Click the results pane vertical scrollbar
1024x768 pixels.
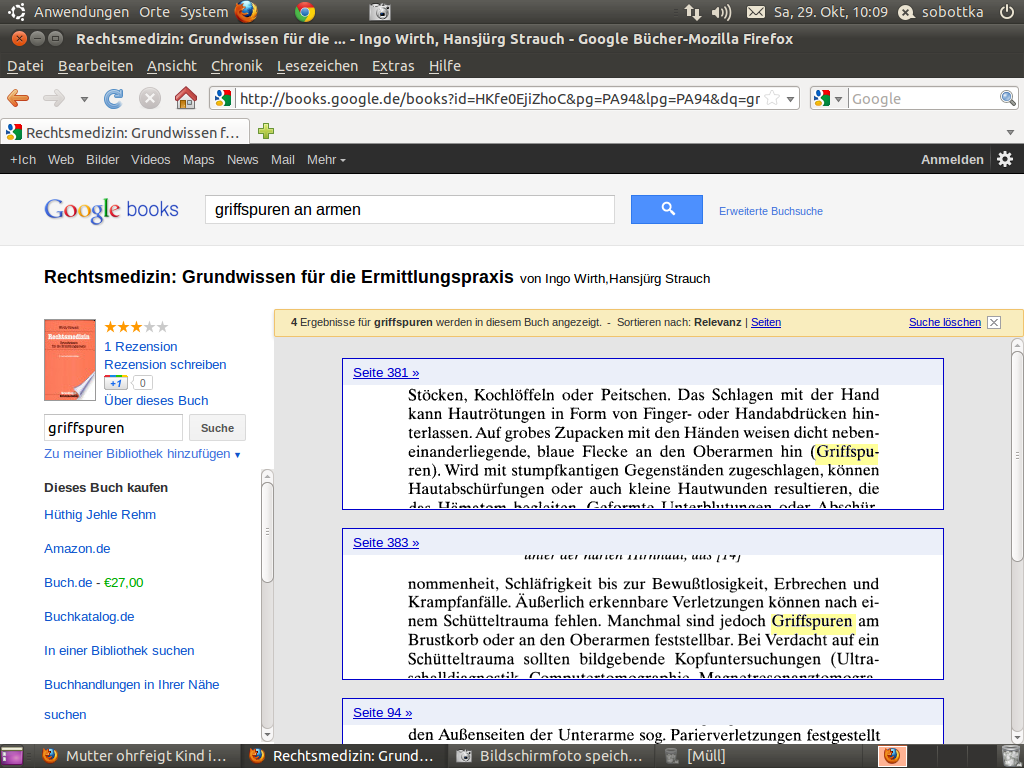click(x=1017, y=457)
